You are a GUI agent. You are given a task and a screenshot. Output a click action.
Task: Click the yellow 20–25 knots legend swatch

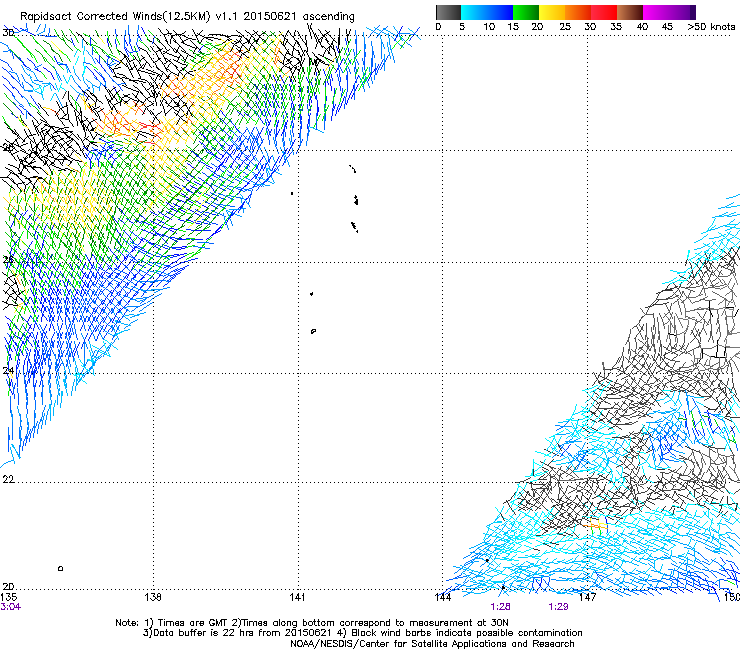pyautogui.click(x=552, y=12)
